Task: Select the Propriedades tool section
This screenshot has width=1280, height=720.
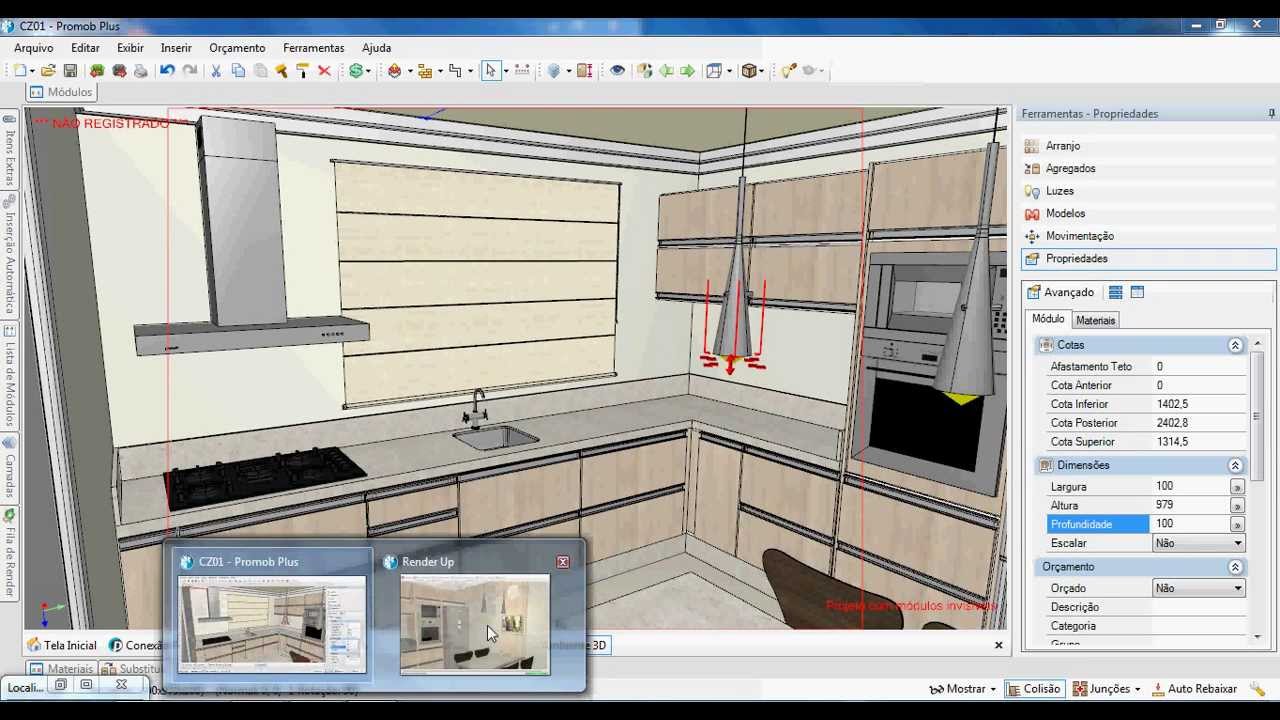Action: pyautogui.click(x=1148, y=258)
